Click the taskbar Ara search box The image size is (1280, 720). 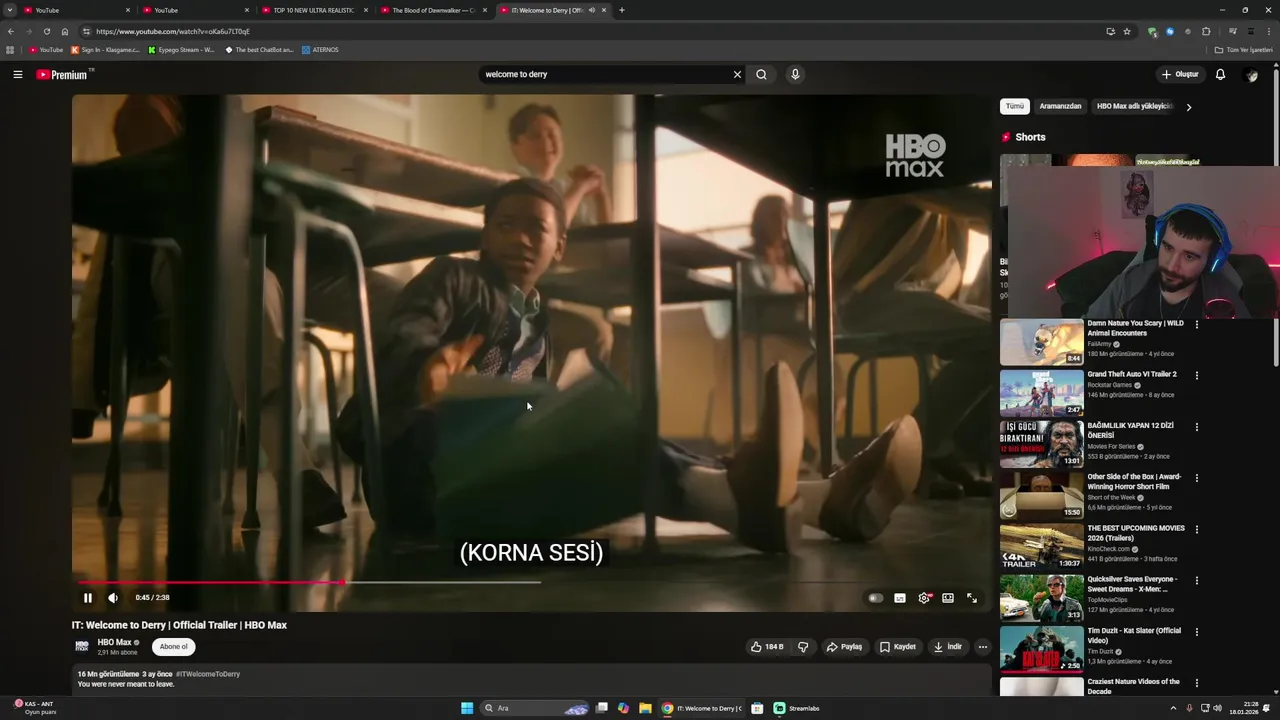point(536,708)
